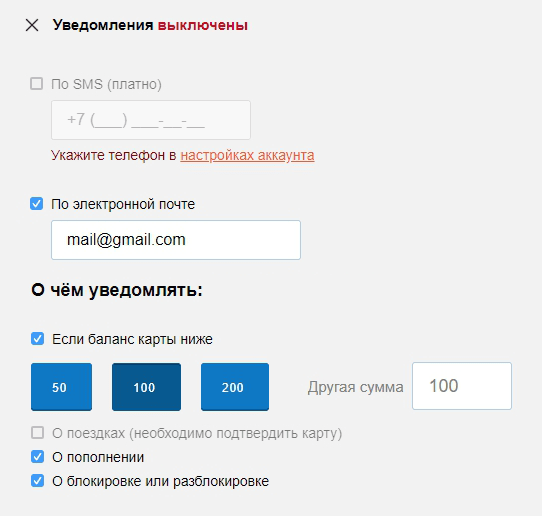The width and height of the screenshot is (542, 516).
Task: Click the 'Другая сумма' label text
Action: (x=355, y=387)
